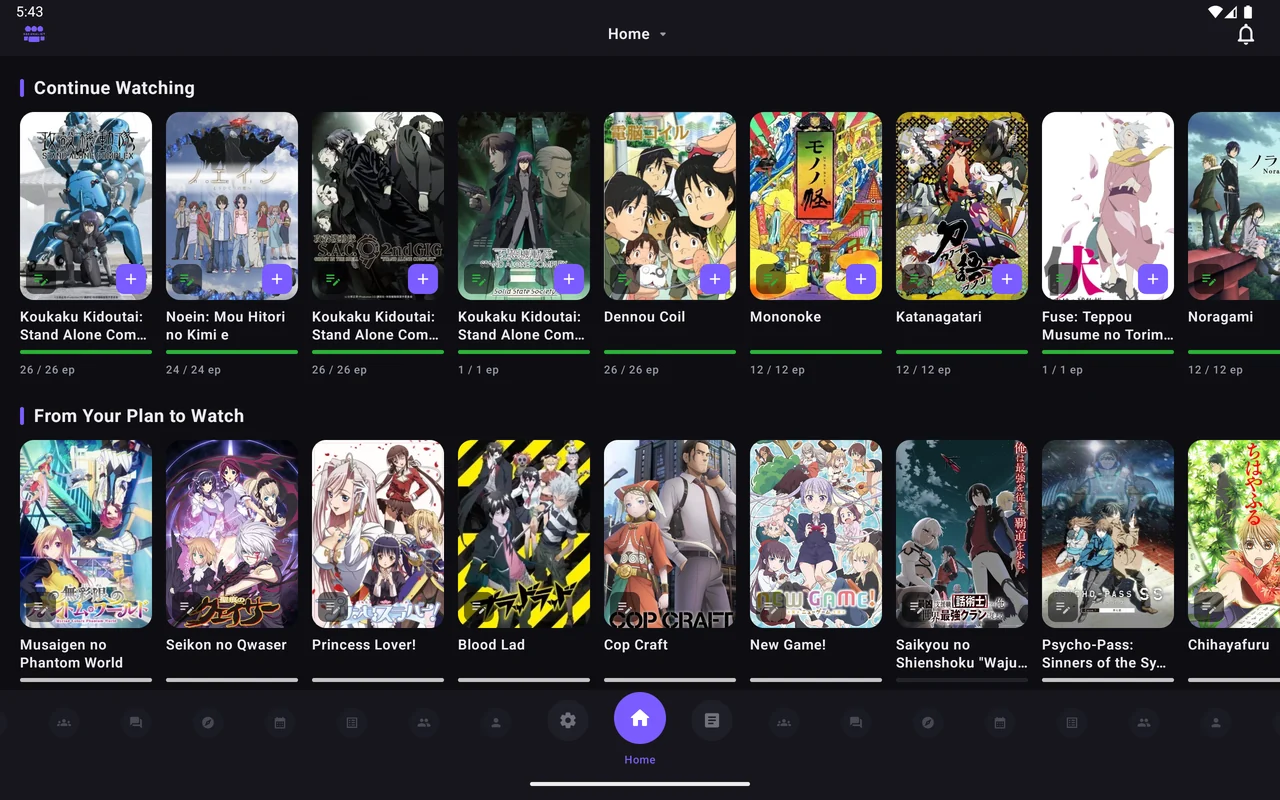The height and width of the screenshot is (800, 1280).
Task: Open the "Continue Watching" section header
Action: pyautogui.click(x=114, y=88)
